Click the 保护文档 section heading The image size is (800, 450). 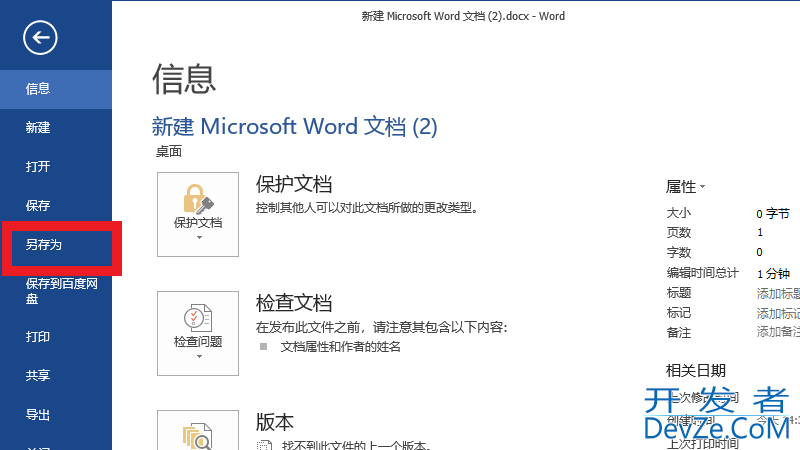(x=294, y=184)
